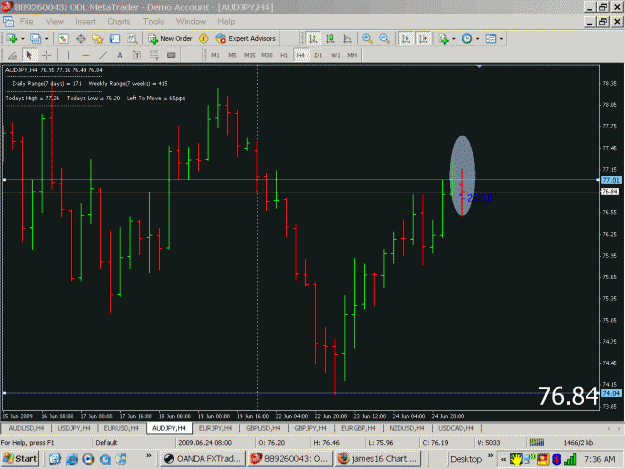The width and height of the screenshot is (625, 469).
Task: Switch to the GBPJPY,H4 chart tab
Action: (311, 428)
